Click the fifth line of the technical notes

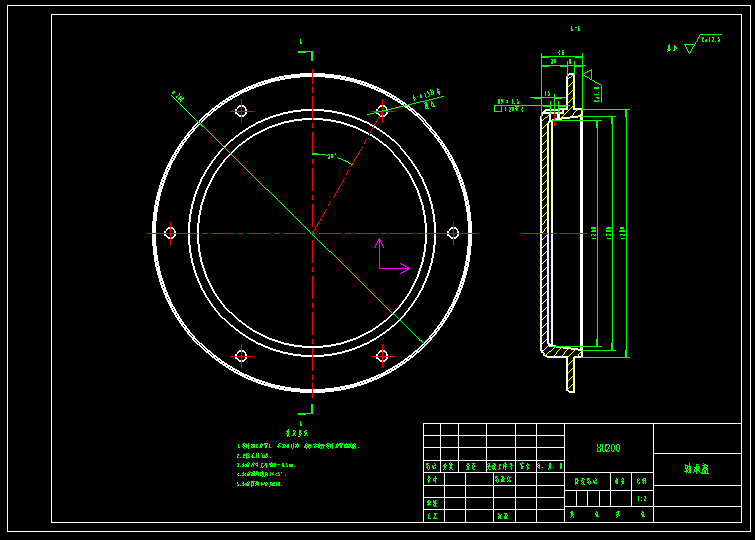pyautogui.click(x=260, y=484)
